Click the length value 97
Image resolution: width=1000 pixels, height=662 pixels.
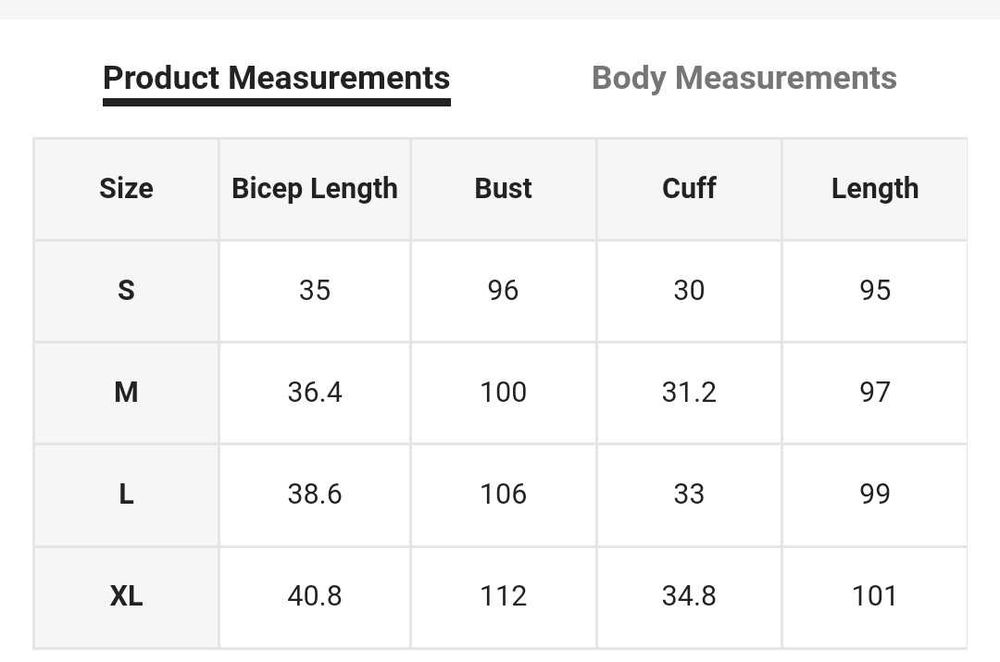875,392
